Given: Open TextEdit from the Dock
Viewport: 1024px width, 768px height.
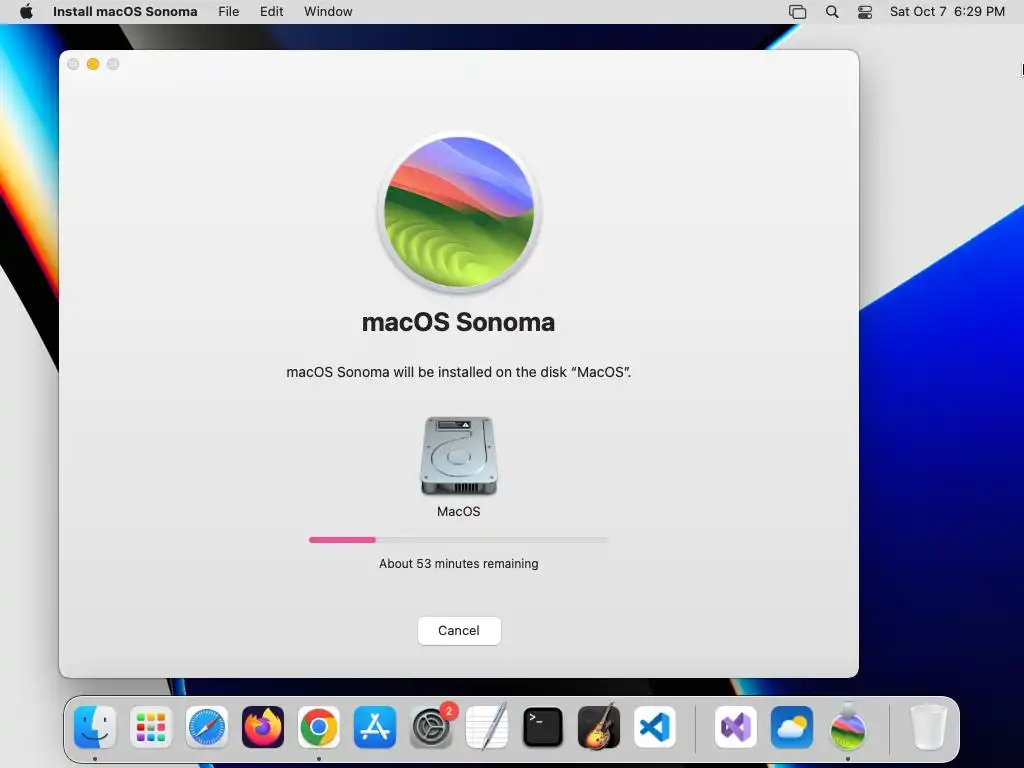Looking at the screenshot, I should 487,727.
